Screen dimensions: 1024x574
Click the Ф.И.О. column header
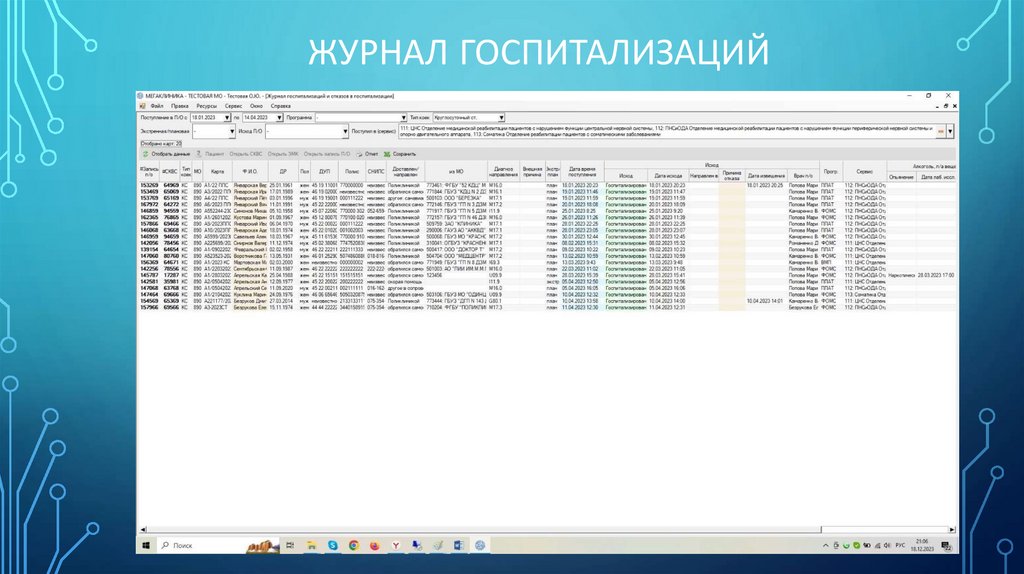click(250, 172)
